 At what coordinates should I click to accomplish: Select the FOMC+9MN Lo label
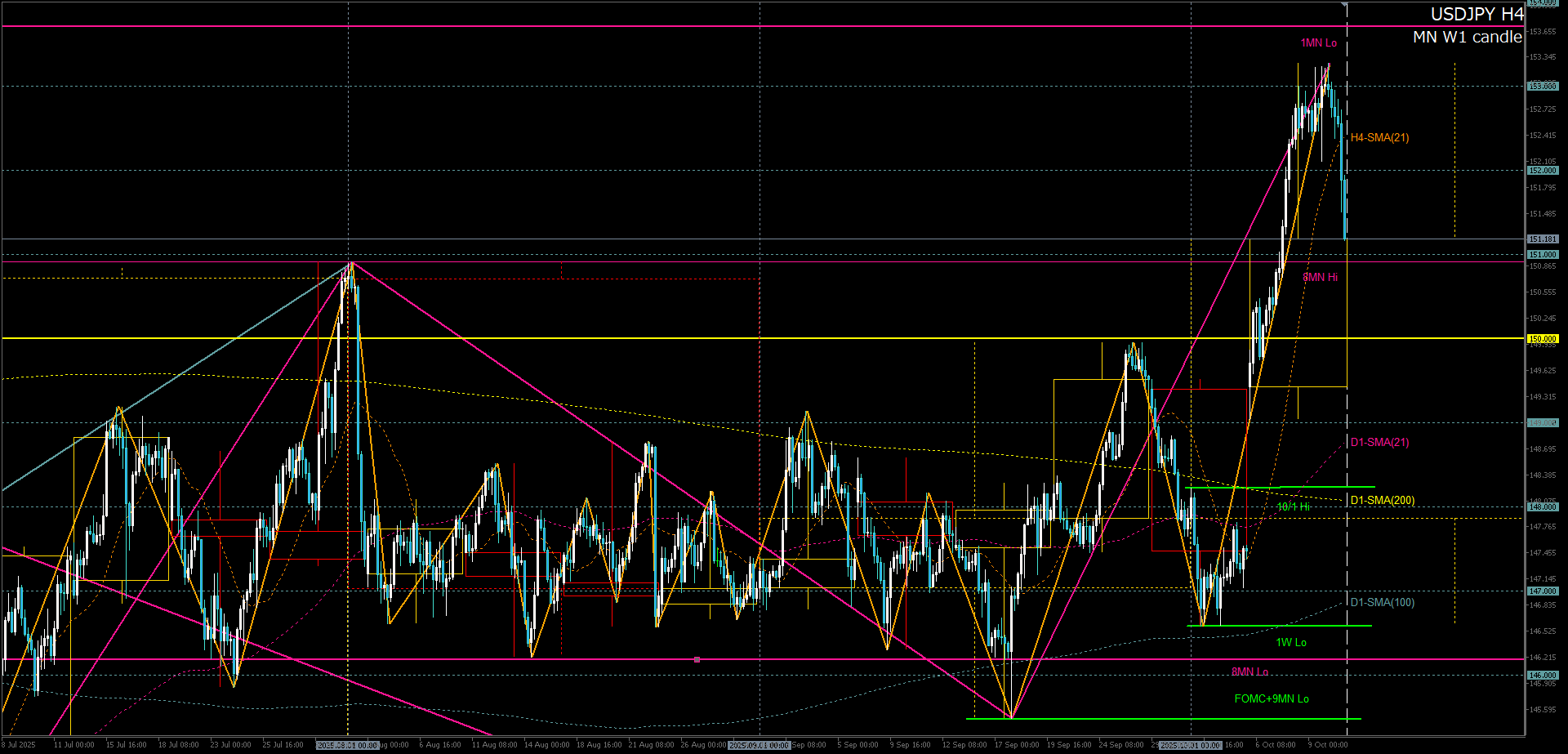tap(1272, 698)
